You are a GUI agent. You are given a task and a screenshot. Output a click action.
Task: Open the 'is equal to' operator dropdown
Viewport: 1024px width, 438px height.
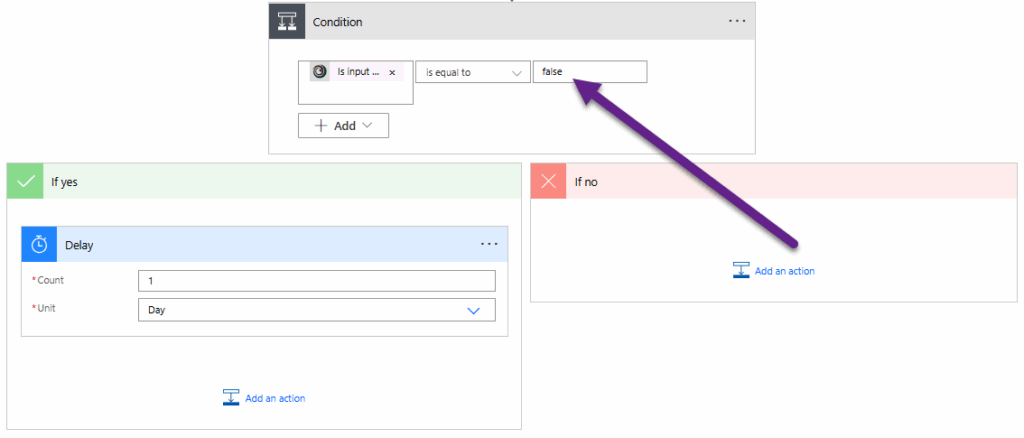coord(473,72)
